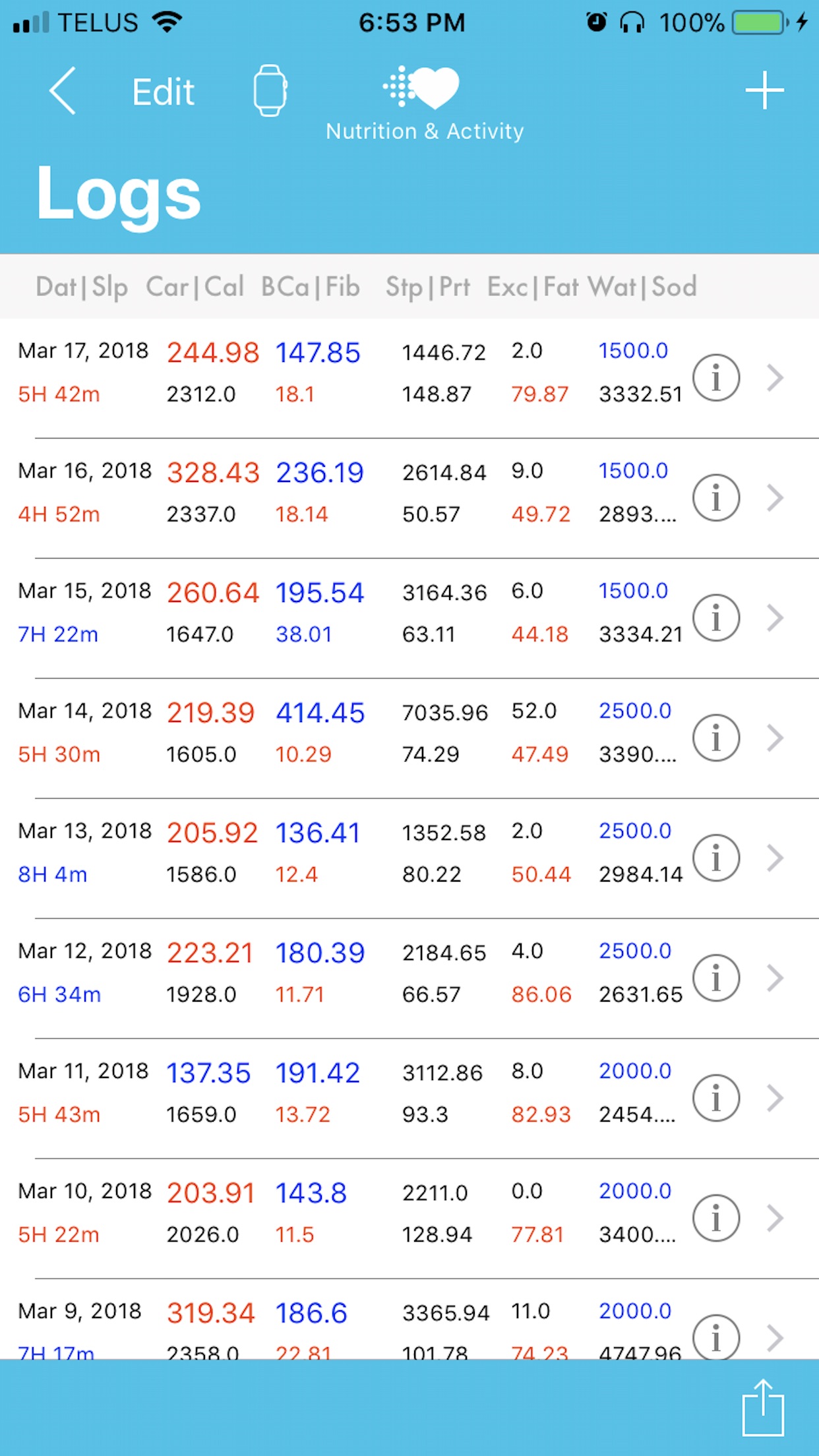The image size is (819, 1456).
Task: Expand Mar 13, 2018 entry chevron
Action: click(x=775, y=858)
